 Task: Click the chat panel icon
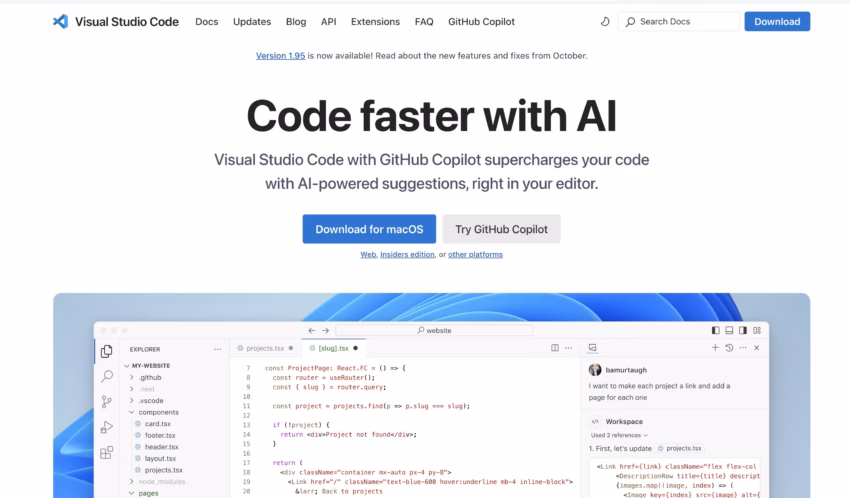point(593,348)
